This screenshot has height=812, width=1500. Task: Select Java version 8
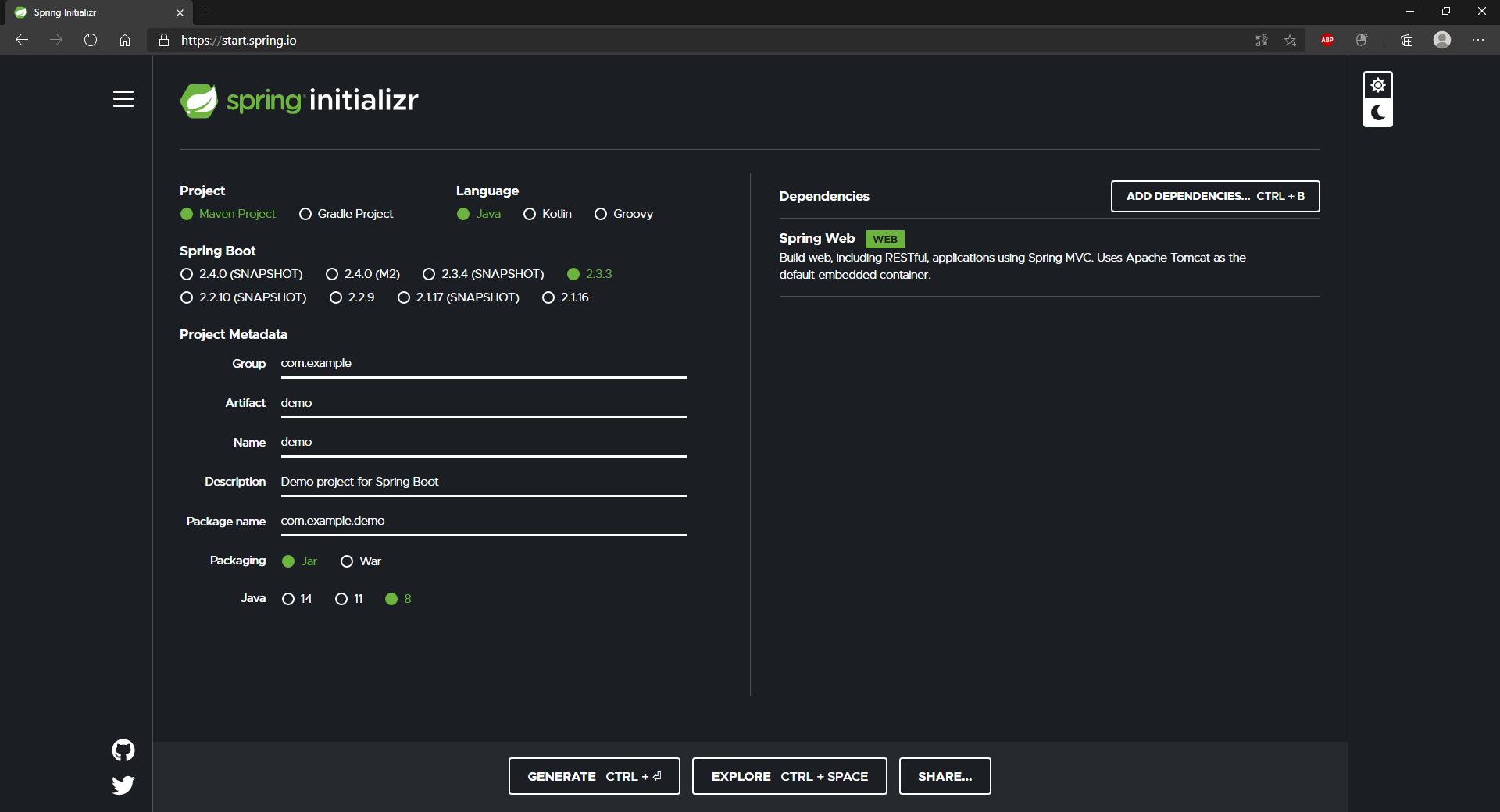click(x=398, y=599)
